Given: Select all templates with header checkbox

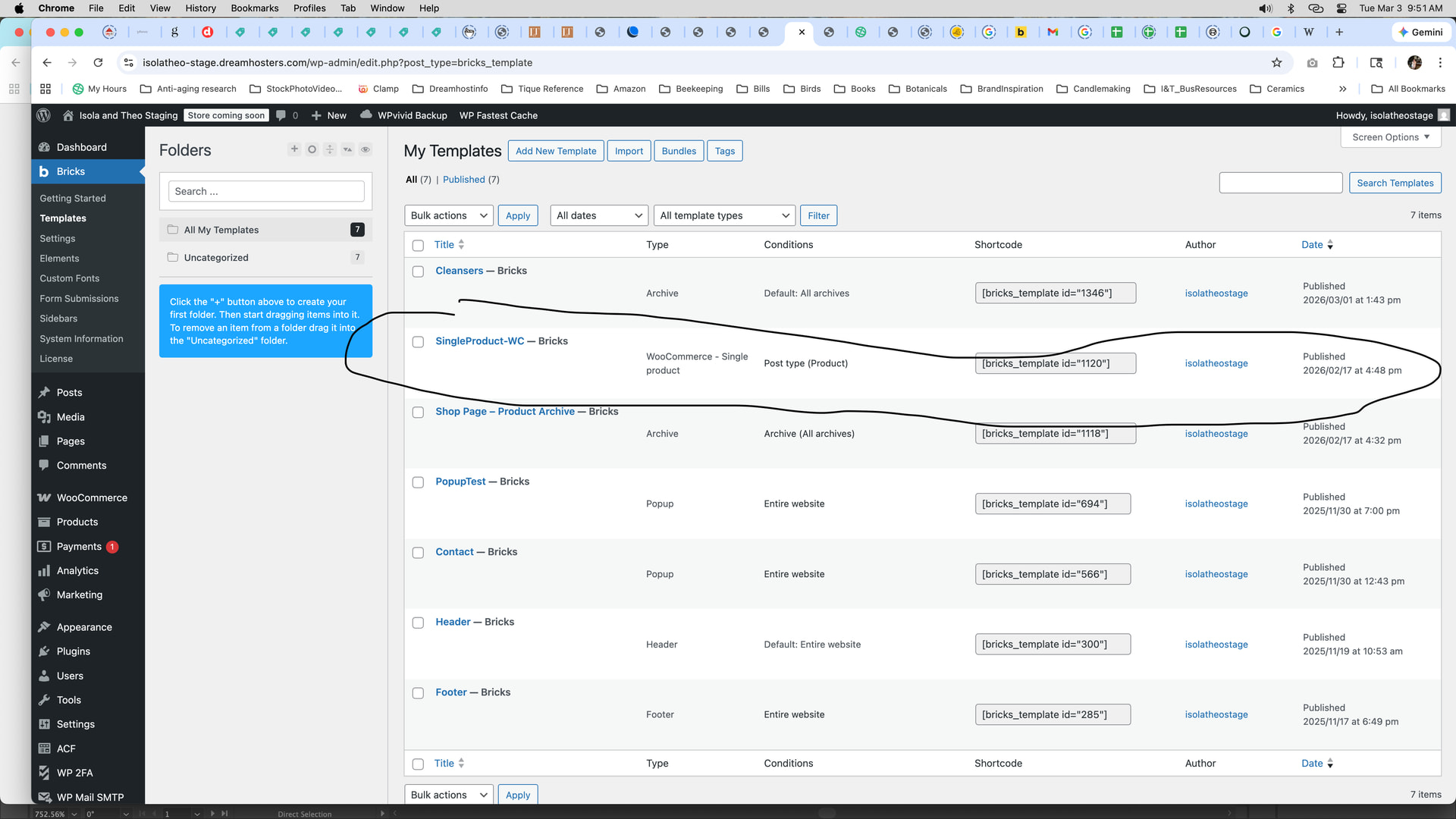Looking at the screenshot, I should pos(418,245).
